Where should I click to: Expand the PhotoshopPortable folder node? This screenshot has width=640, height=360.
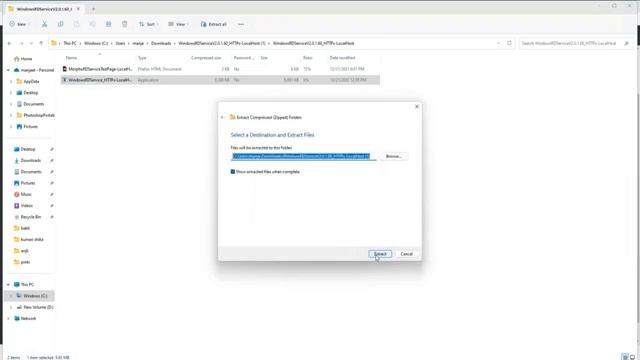(11, 116)
